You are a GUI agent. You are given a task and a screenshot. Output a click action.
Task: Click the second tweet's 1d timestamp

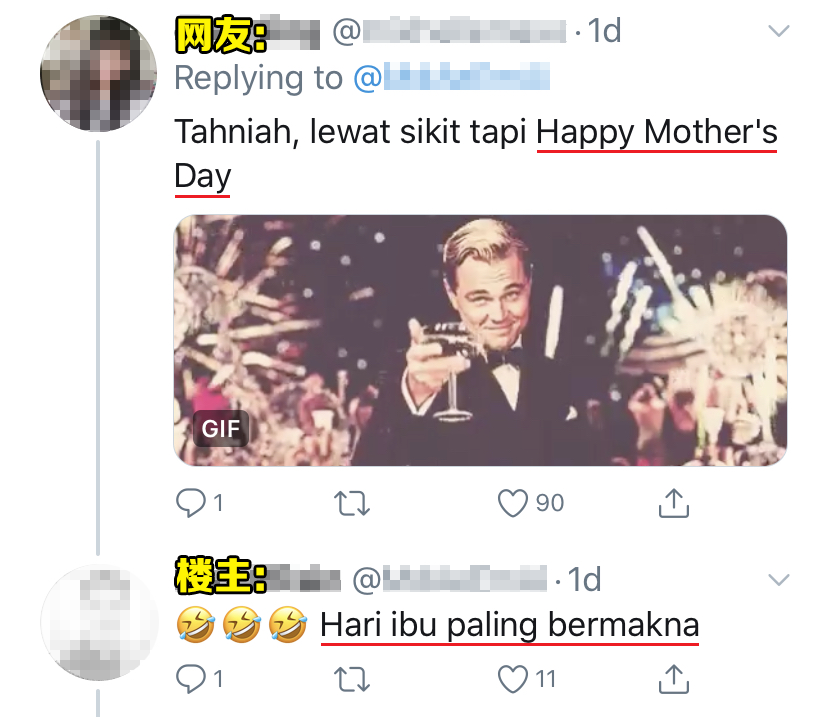tap(584, 579)
